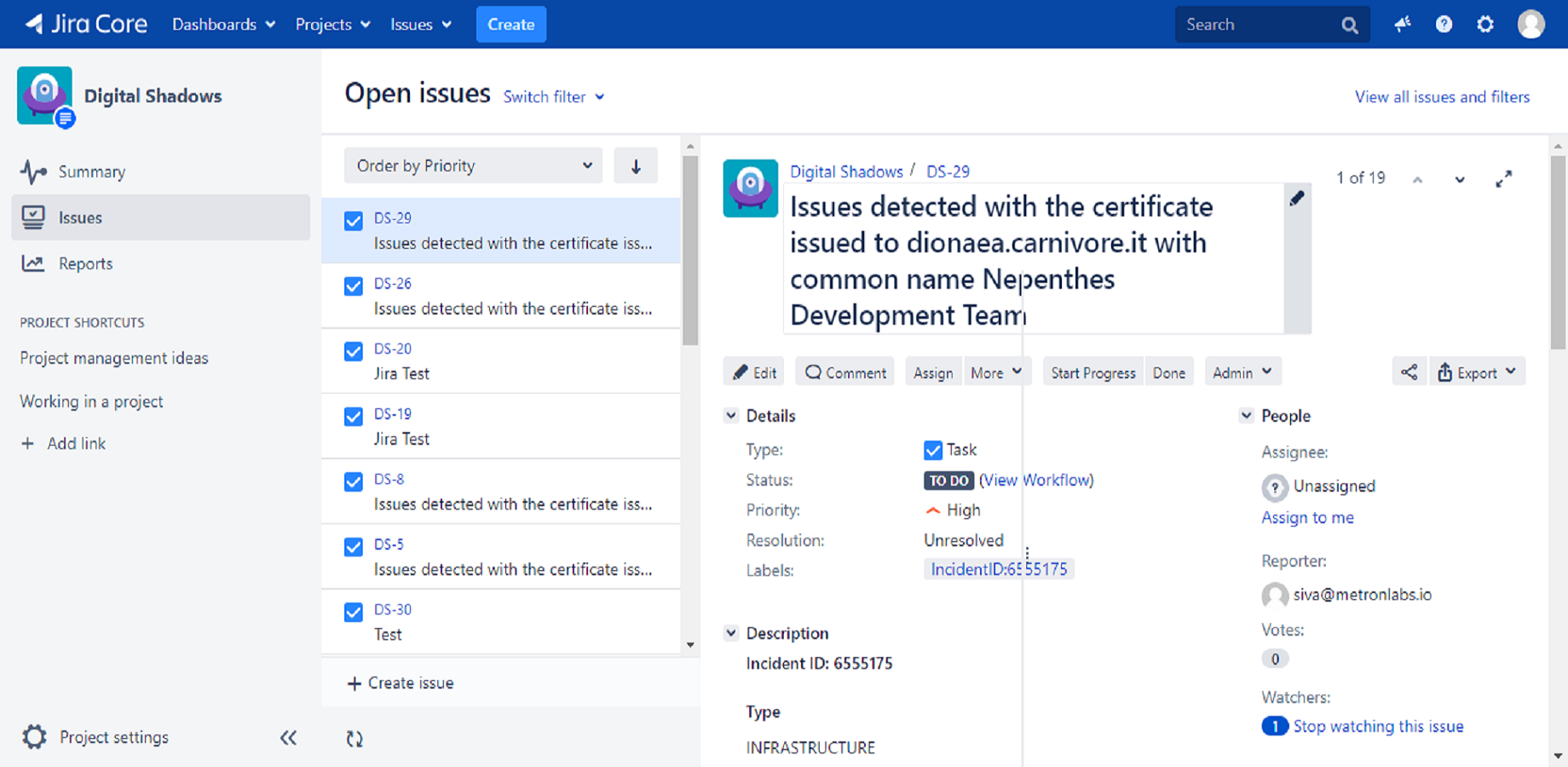
Task: Open the administration gear icon
Action: pyautogui.click(x=1485, y=25)
